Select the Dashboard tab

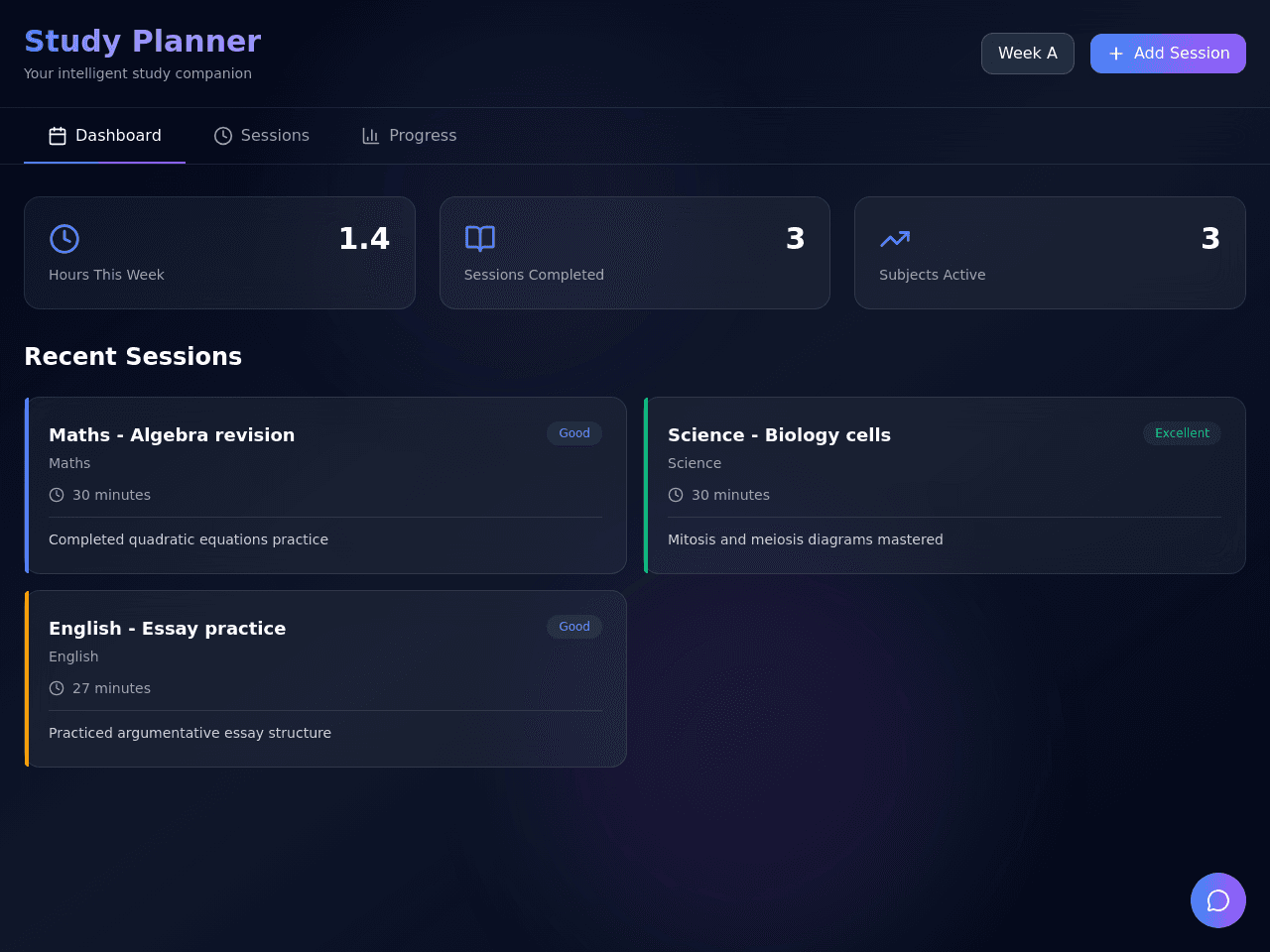(x=105, y=136)
